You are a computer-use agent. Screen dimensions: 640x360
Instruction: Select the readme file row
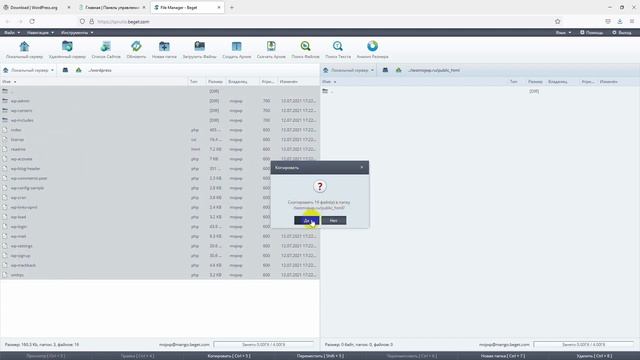pyautogui.click(x=160, y=149)
